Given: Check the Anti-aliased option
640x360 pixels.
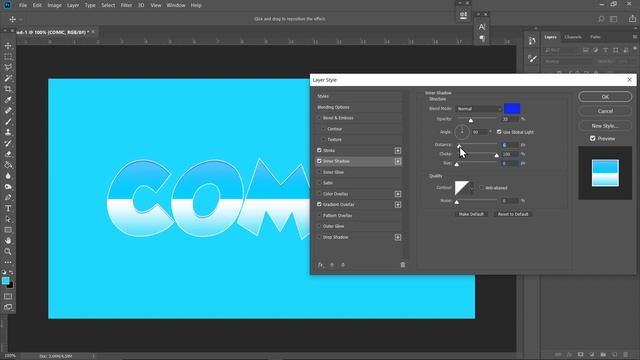Looking at the screenshot, I should click(x=482, y=188).
